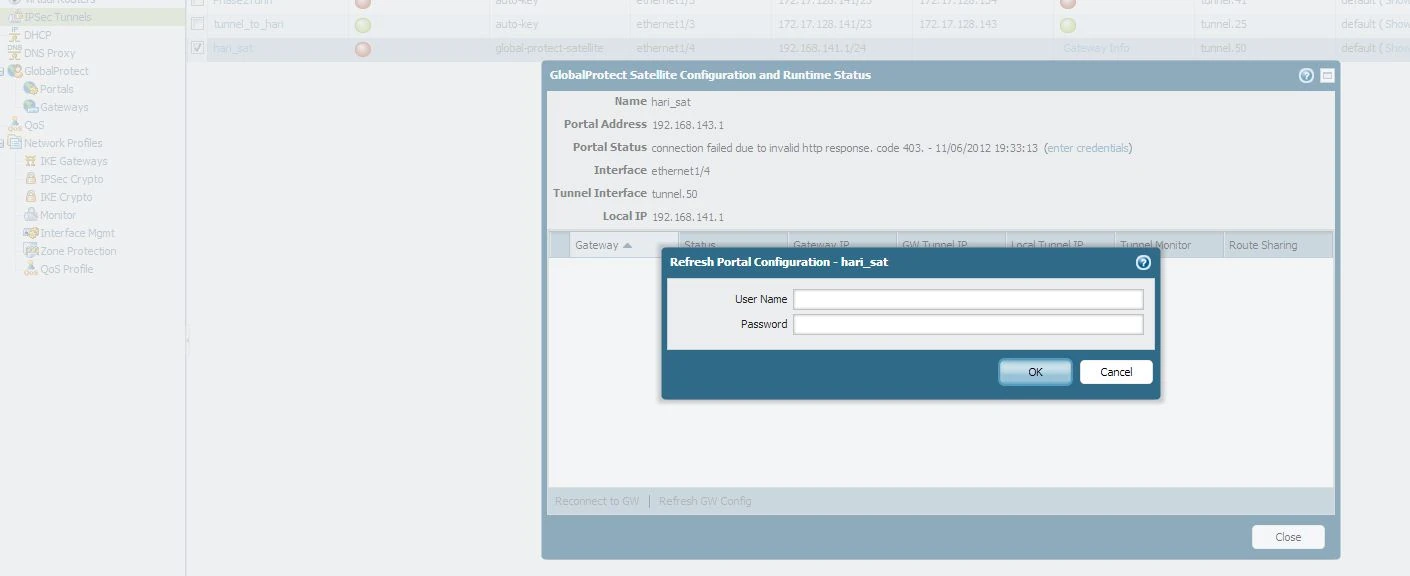Open DHCP in the sidebar
Image resolution: width=1410 pixels, height=576 pixels.
pos(38,35)
